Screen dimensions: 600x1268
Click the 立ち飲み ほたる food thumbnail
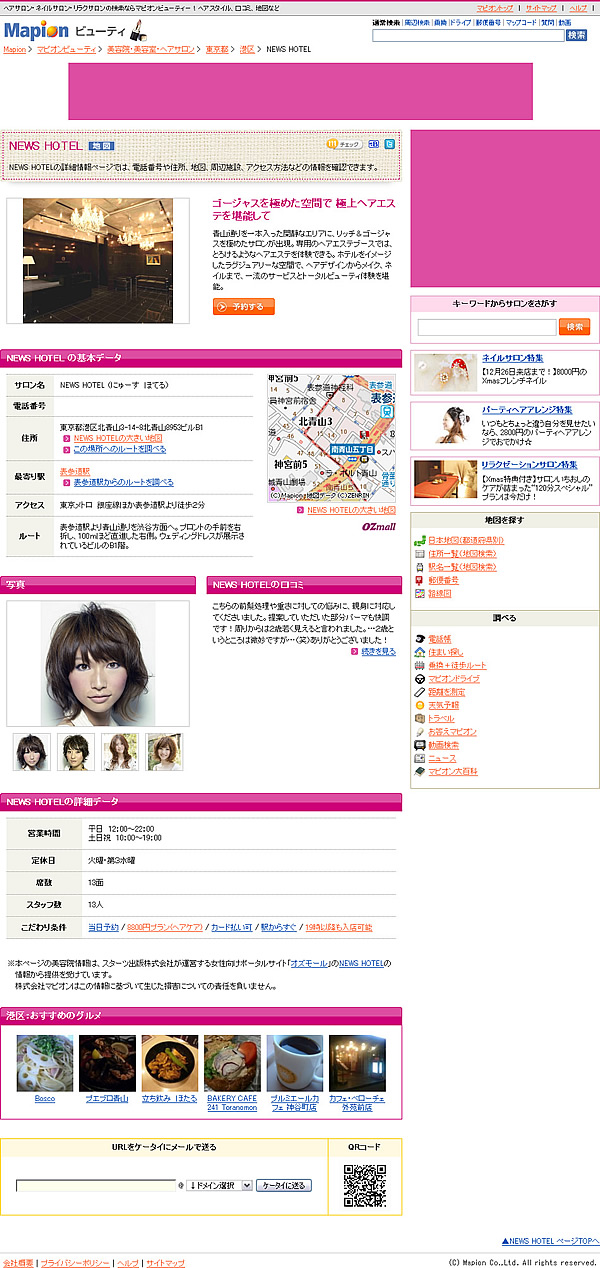tap(169, 1063)
